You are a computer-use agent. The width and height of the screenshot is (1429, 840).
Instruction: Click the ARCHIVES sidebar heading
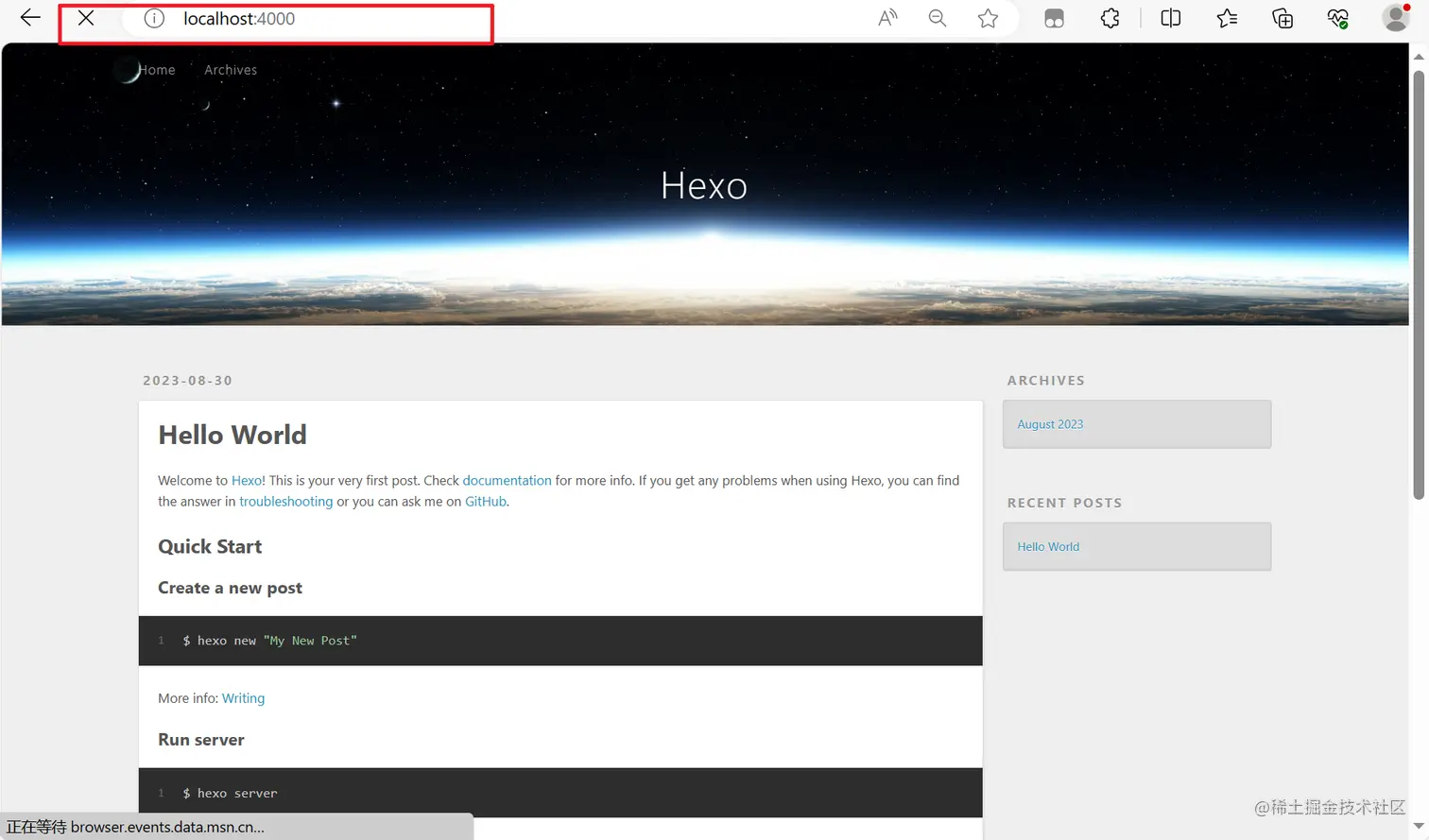1045,381
